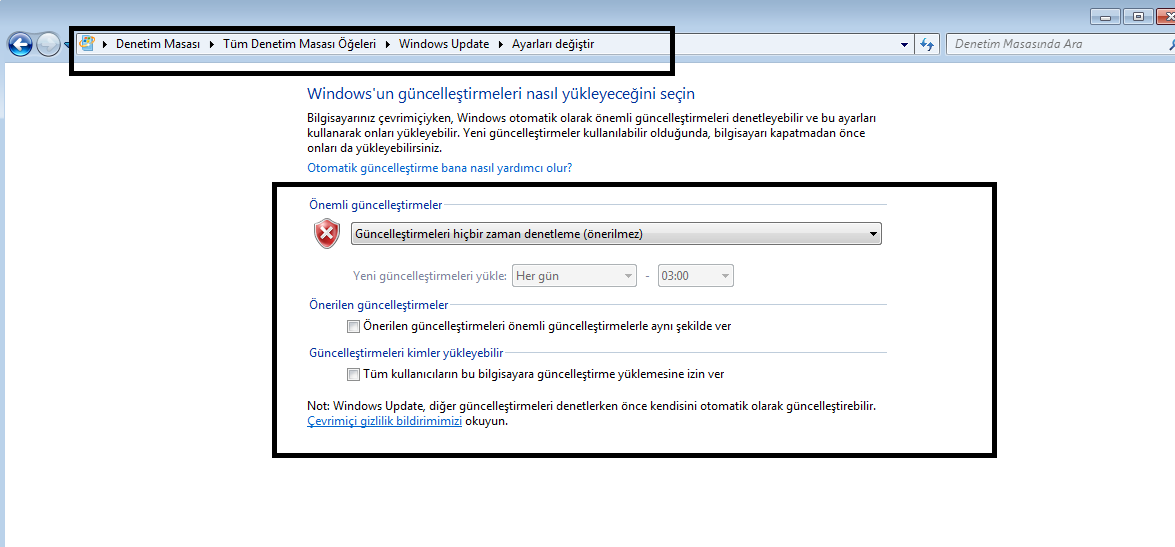This screenshot has height=547, width=1175.
Task: Click the red shield warning icon
Action: (x=327, y=234)
